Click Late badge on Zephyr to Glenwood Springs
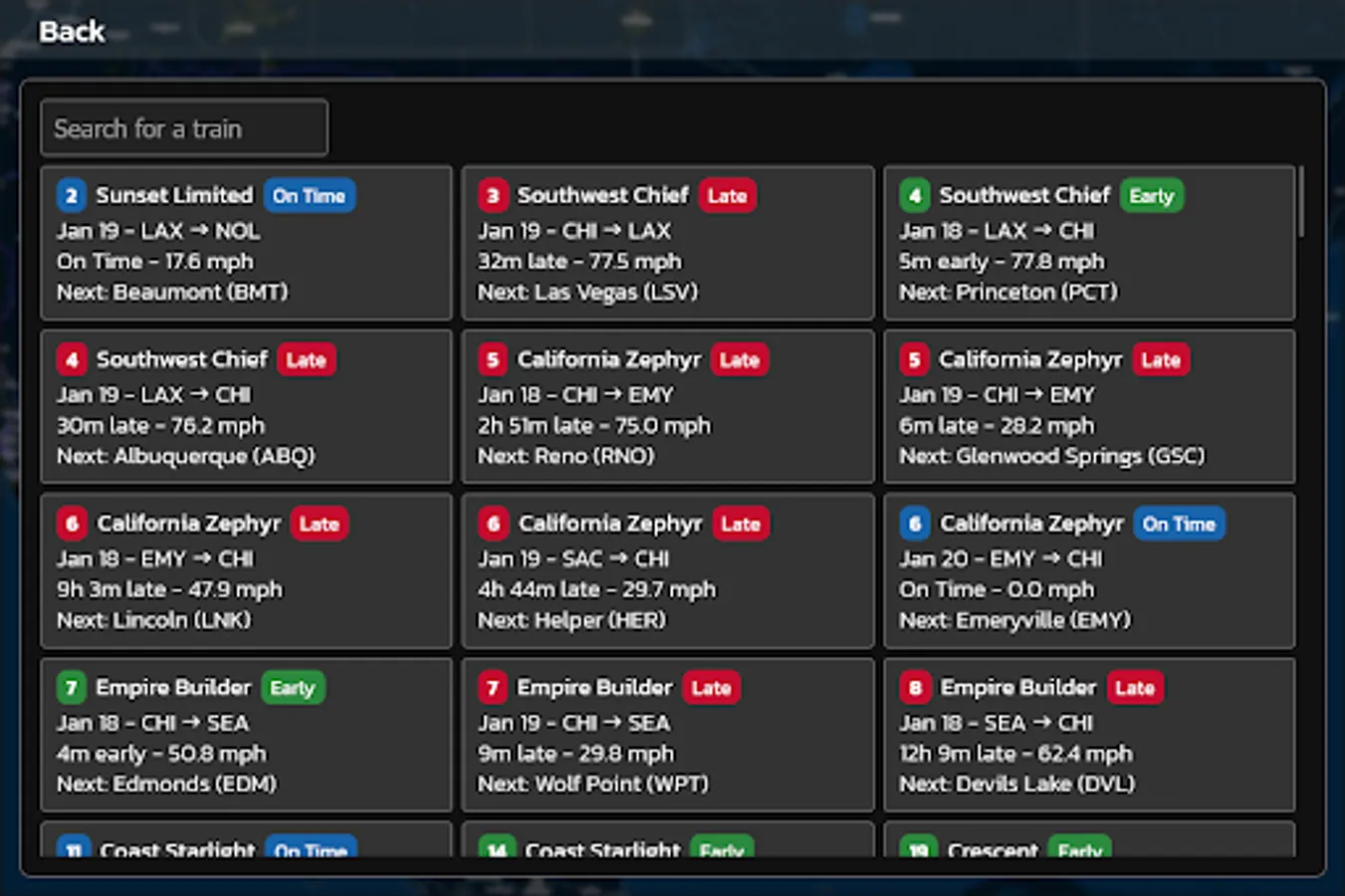This screenshot has width=1345, height=896. click(1161, 360)
